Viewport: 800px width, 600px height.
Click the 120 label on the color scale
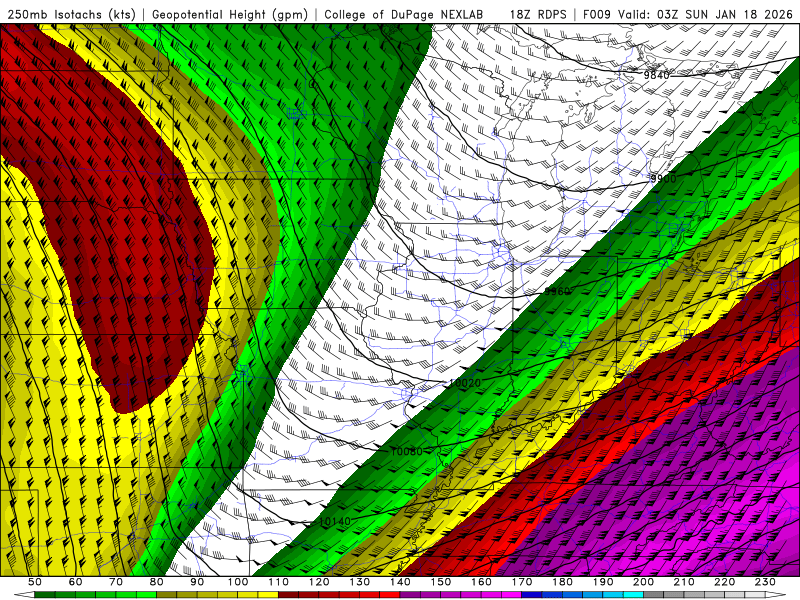(319, 582)
